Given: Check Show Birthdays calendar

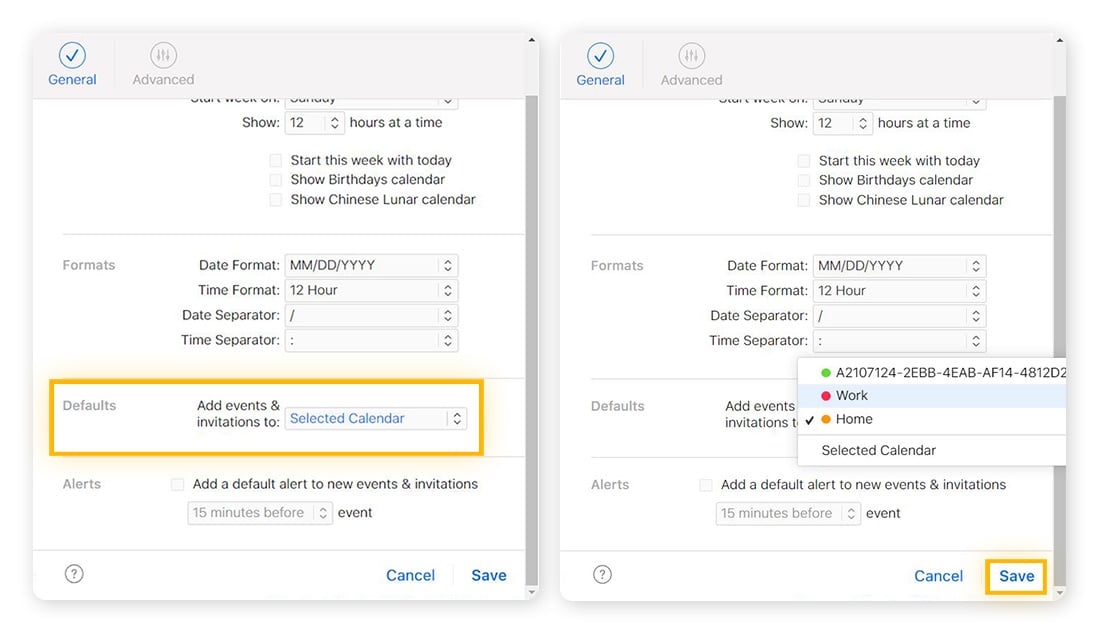Looking at the screenshot, I should click(276, 180).
